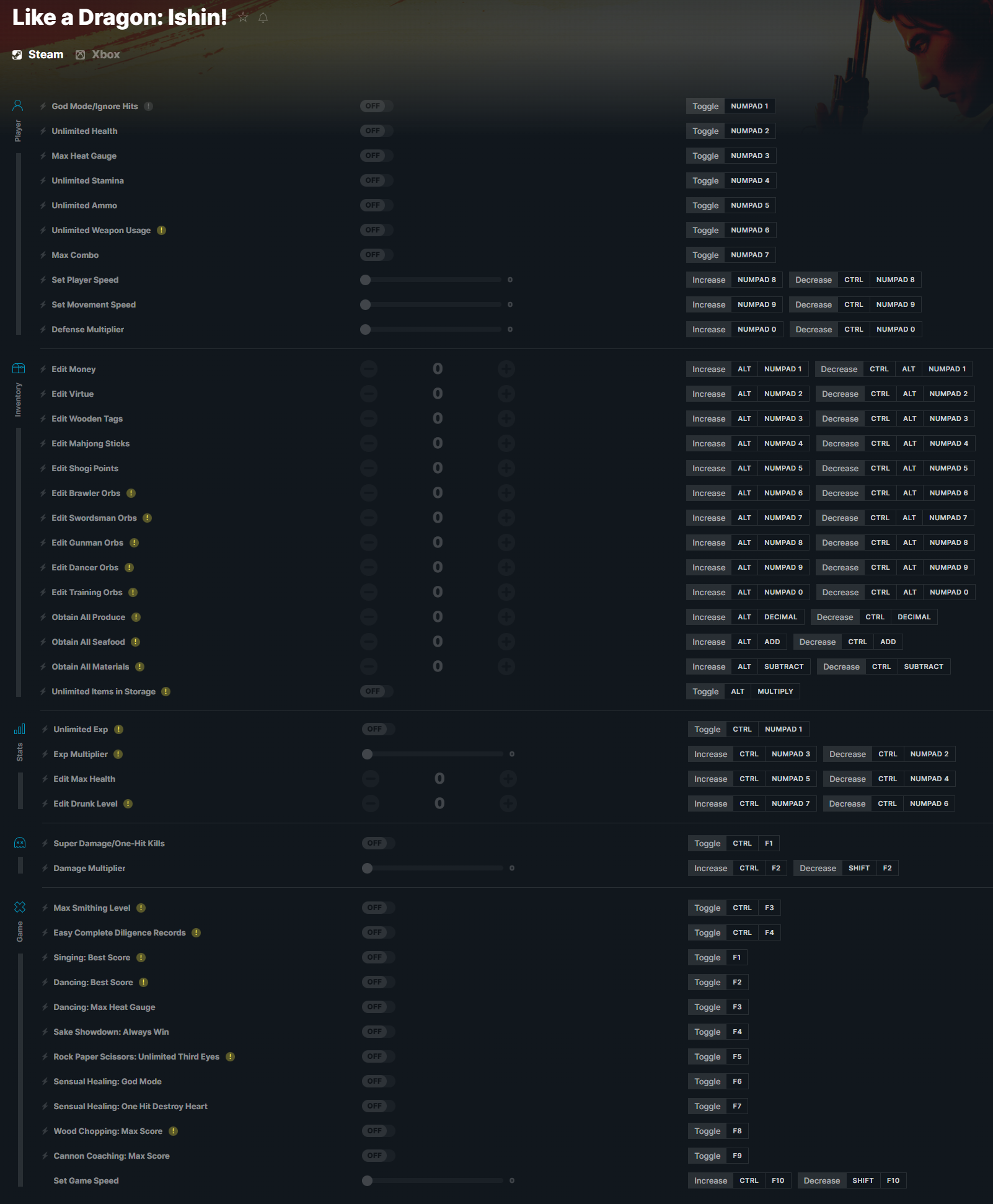Select the enemy ghost category icon in the sidebar
The height and width of the screenshot is (1204, 993).
coord(20,843)
